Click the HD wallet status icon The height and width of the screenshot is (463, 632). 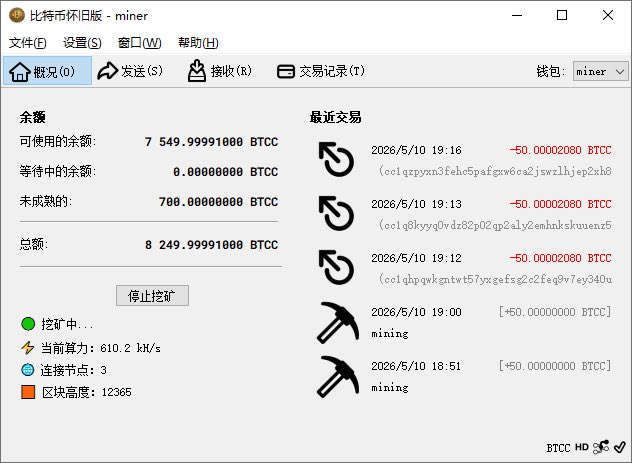pyautogui.click(x=582, y=447)
